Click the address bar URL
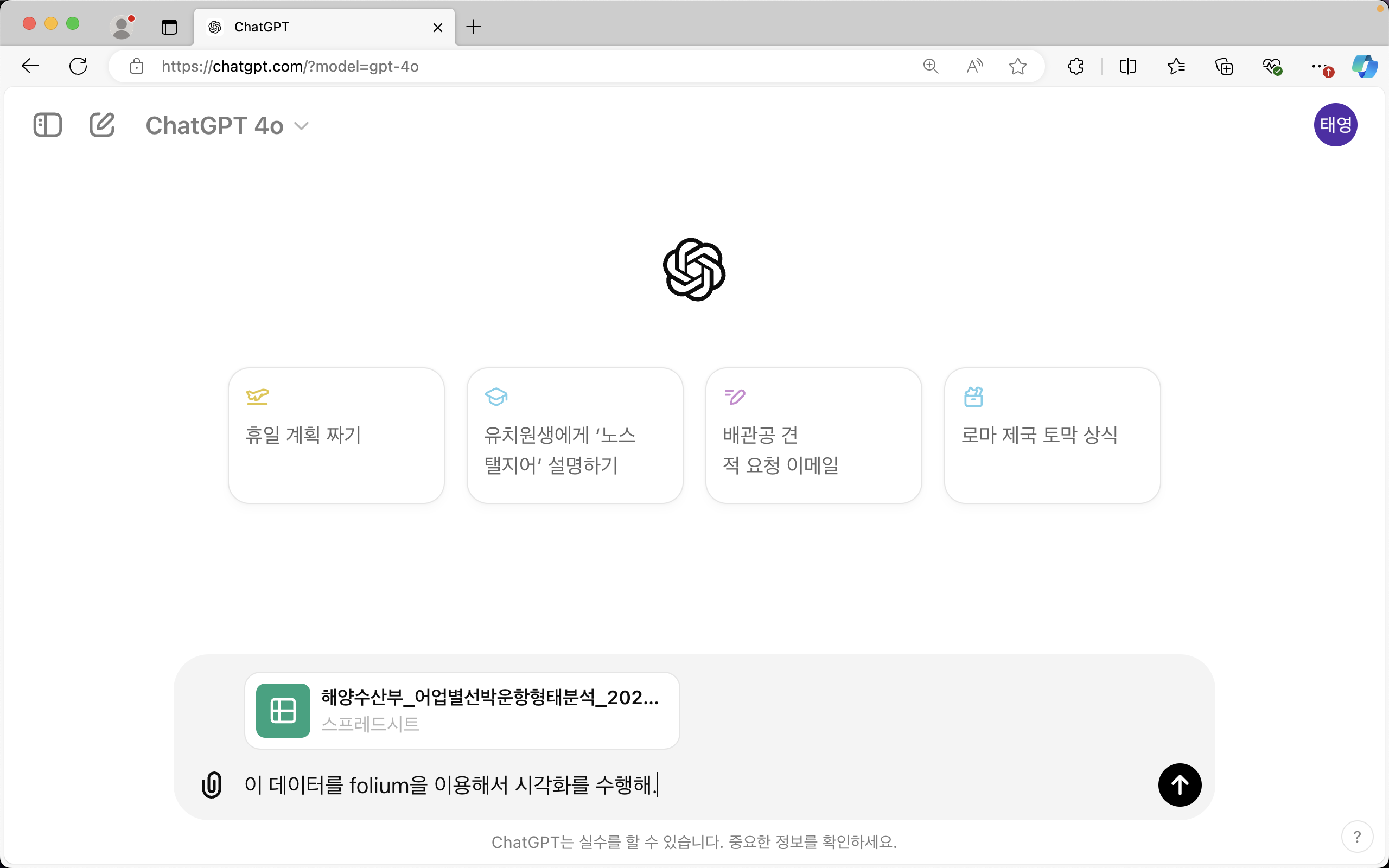 290,67
